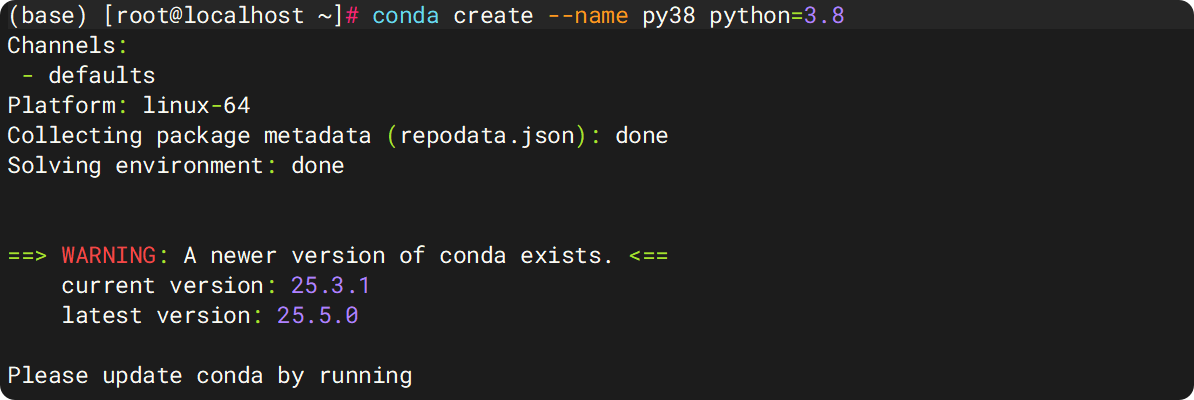Click the linux-64 platform value
The image size is (1194, 400).
point(196,106)
